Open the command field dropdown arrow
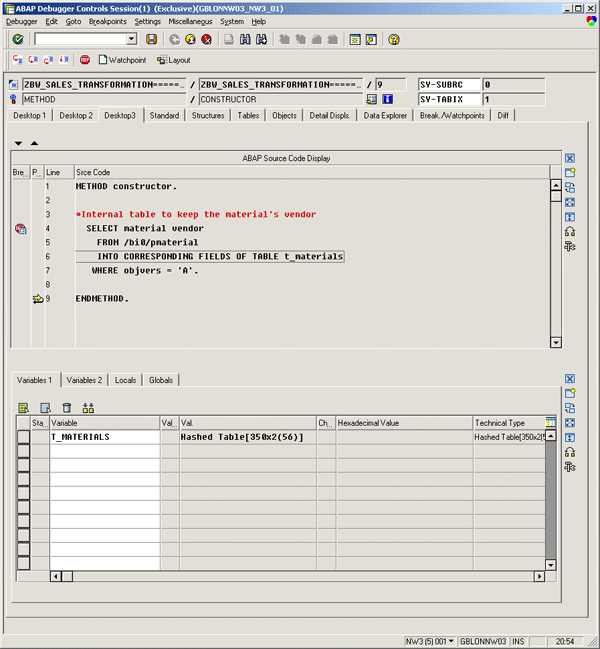The width and height of the screenshot is (600, 649). point(131,39)
